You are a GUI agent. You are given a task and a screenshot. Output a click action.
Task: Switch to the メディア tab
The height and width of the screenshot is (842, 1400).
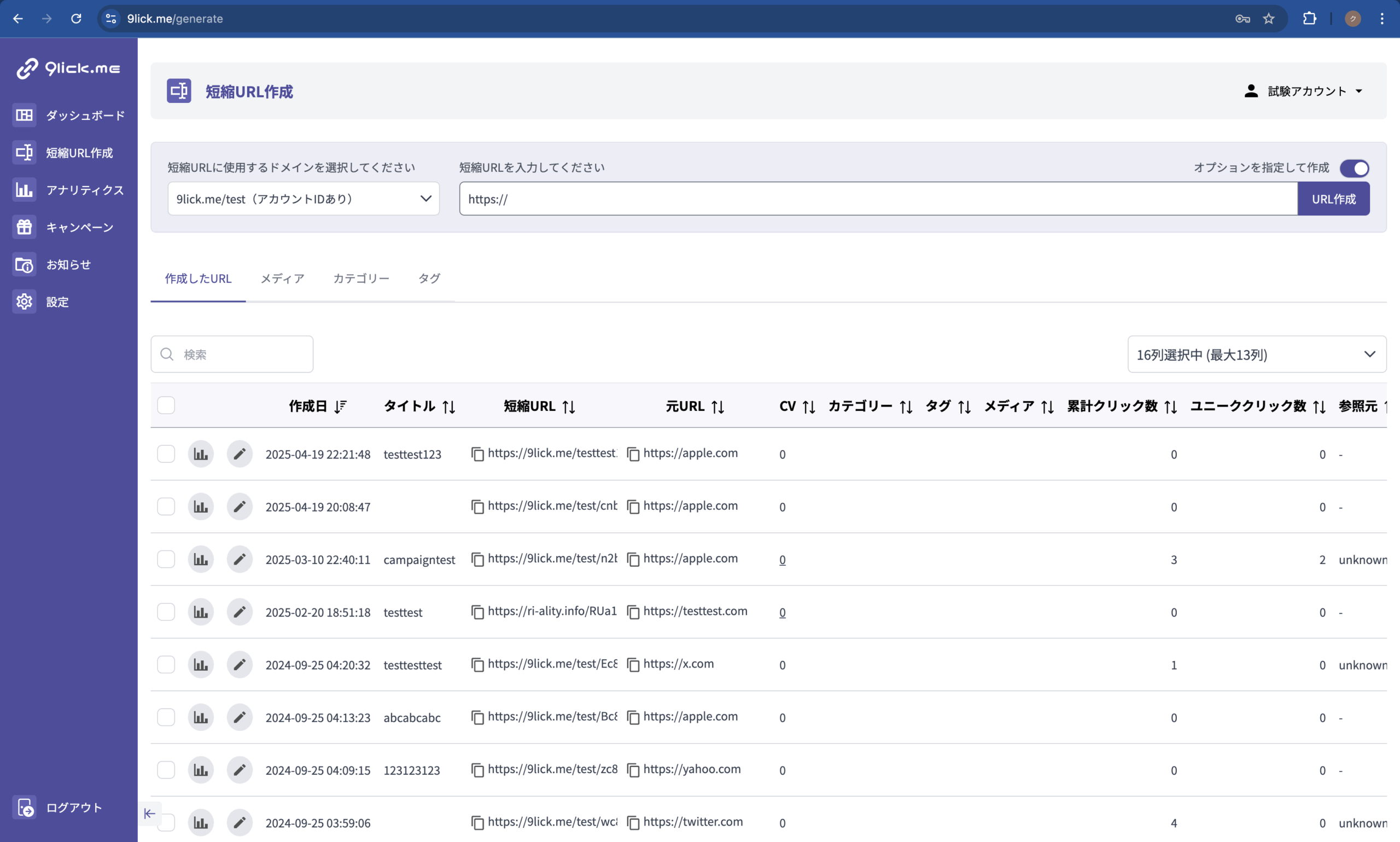(x=282, y=278)
